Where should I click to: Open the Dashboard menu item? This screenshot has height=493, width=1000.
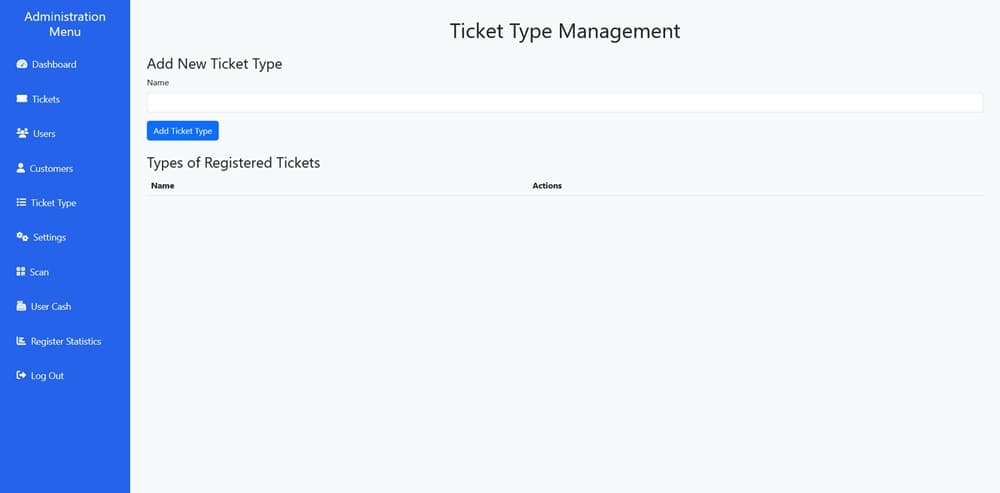tap(54, 65)
